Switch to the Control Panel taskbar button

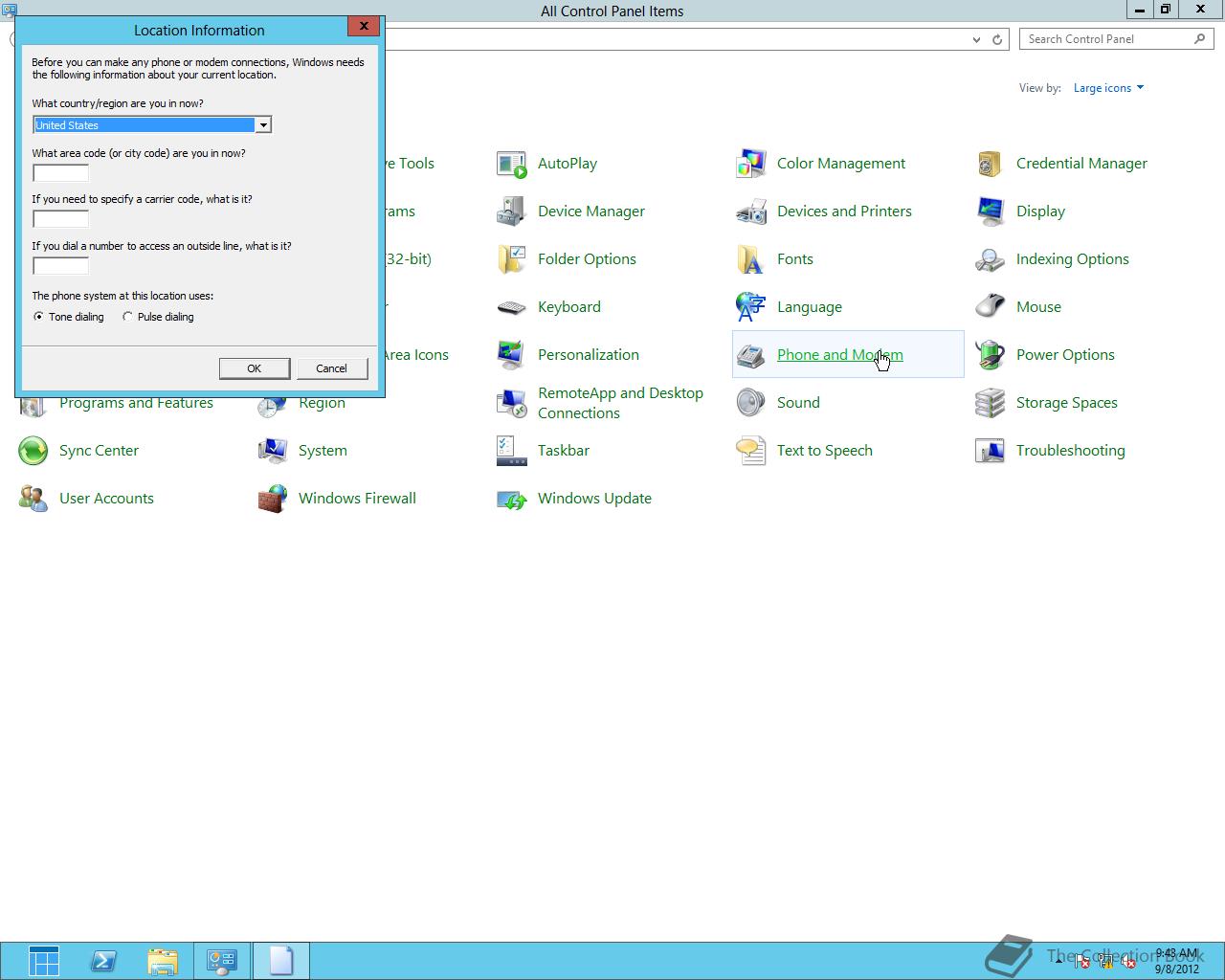coord(222,961)
